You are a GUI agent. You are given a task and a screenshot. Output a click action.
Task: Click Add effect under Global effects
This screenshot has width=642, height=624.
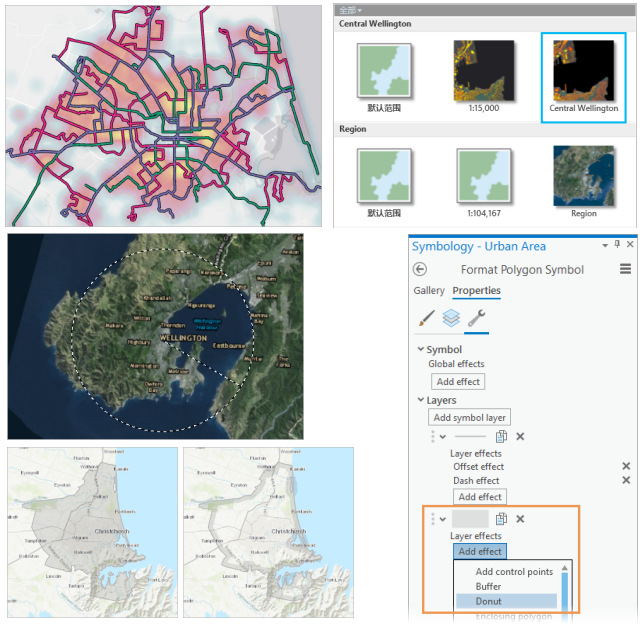pos(458,382)
